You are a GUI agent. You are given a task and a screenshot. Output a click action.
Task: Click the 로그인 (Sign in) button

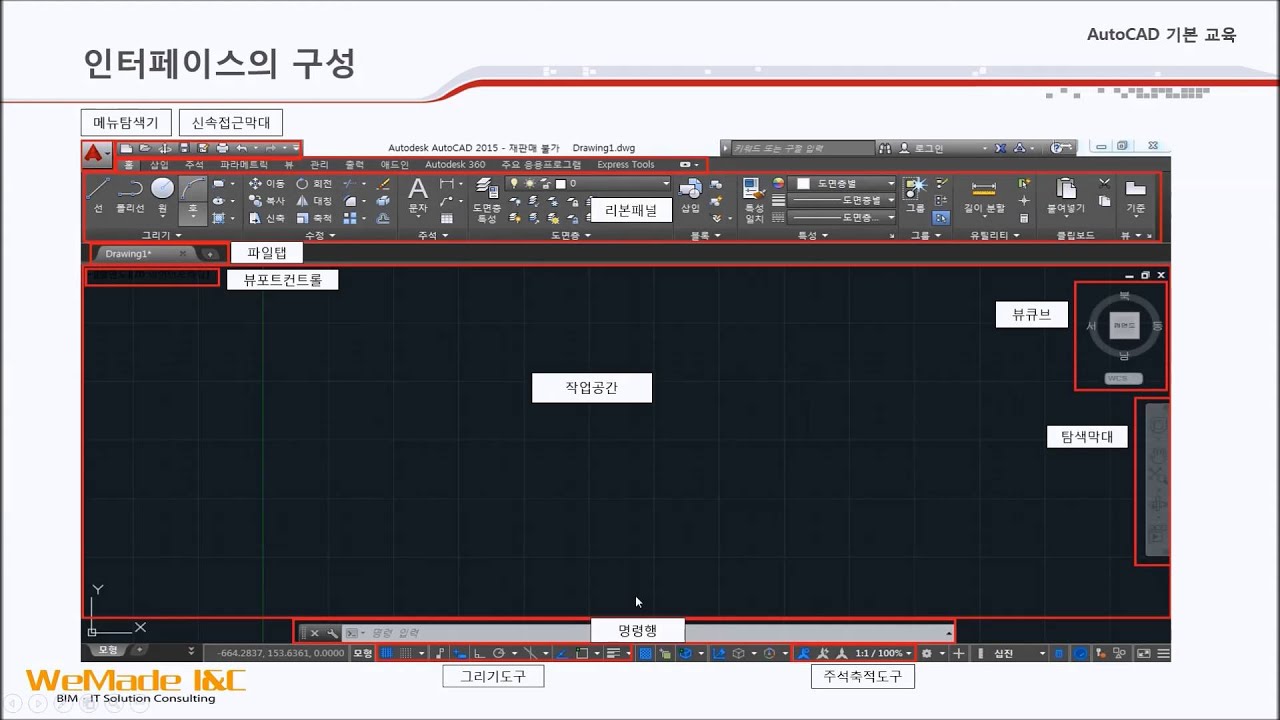[x=922, y=148]
